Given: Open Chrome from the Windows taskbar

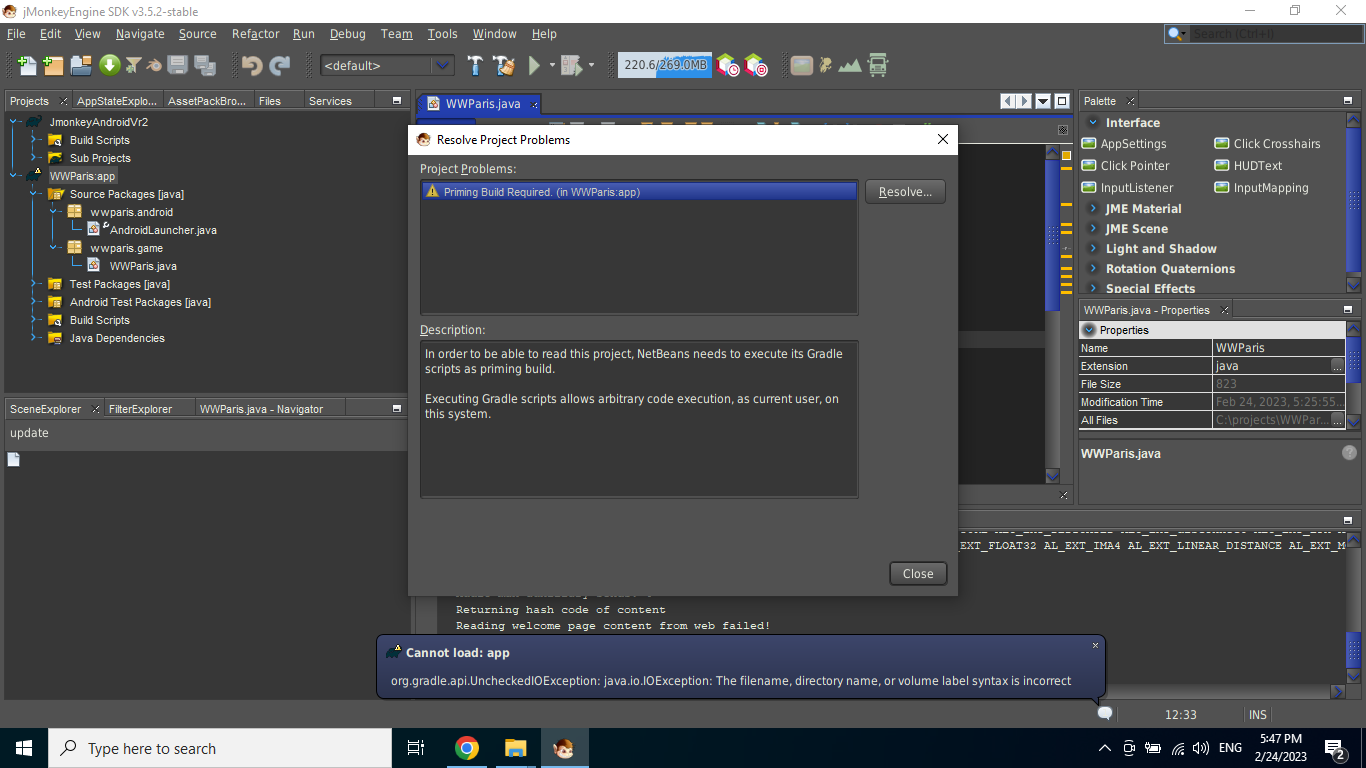Looking at the screenshot, I should click(x=466, y=748).
